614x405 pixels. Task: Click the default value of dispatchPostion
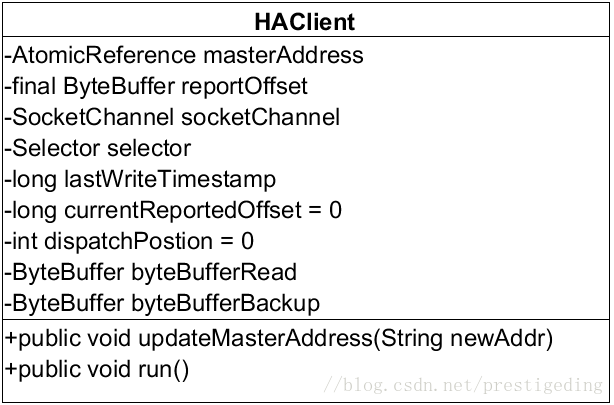(x=247, y=241)
